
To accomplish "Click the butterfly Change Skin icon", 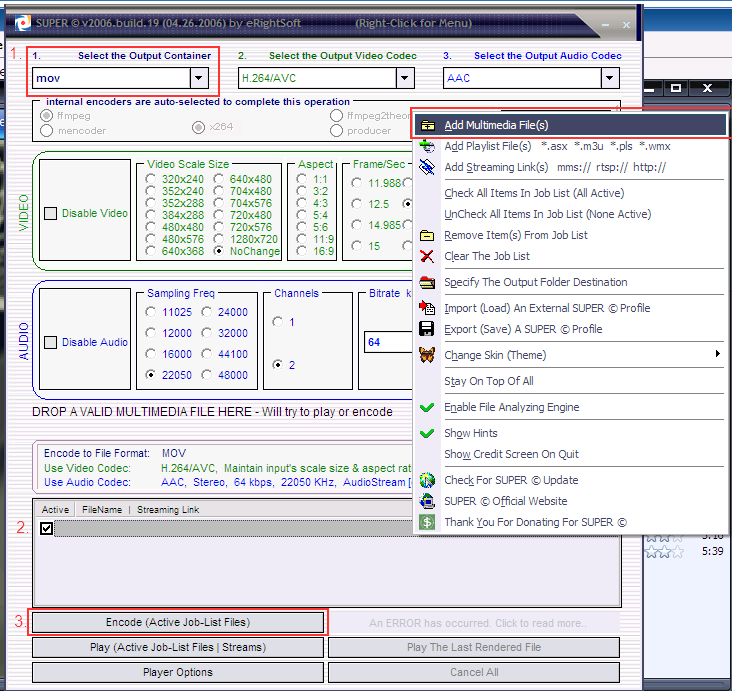I will 427,355.
